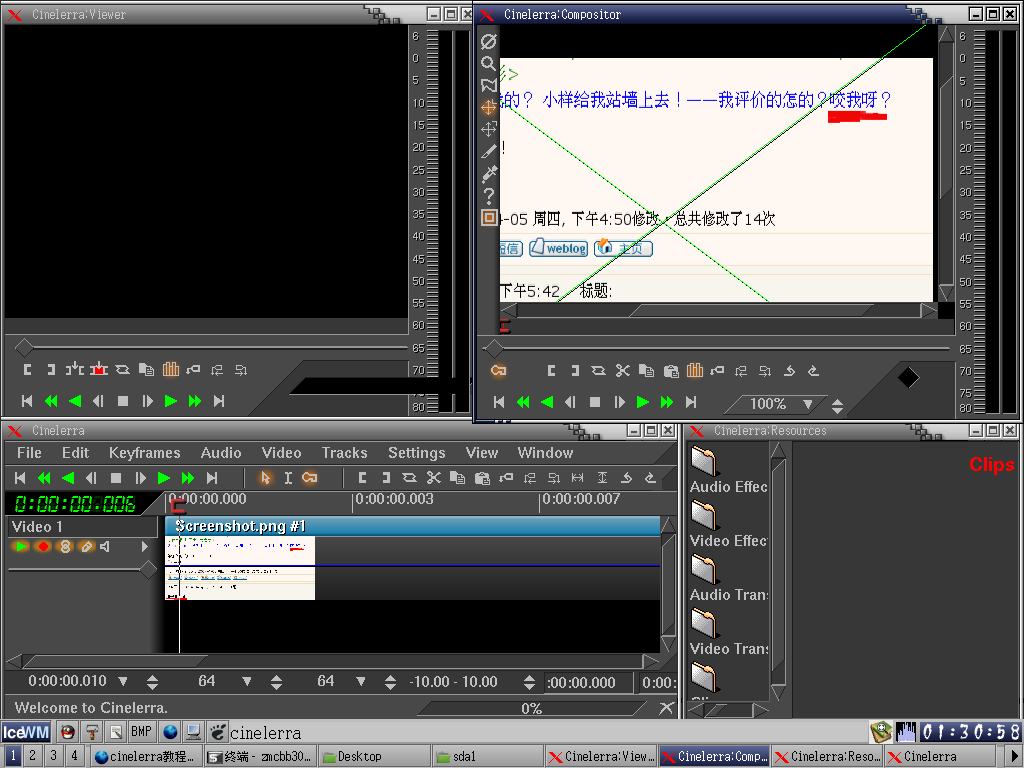Viewport: 1024px width, 768px height.
Task: Click Paste icon in Compositor toolbar
Action: tap(671, 371)
